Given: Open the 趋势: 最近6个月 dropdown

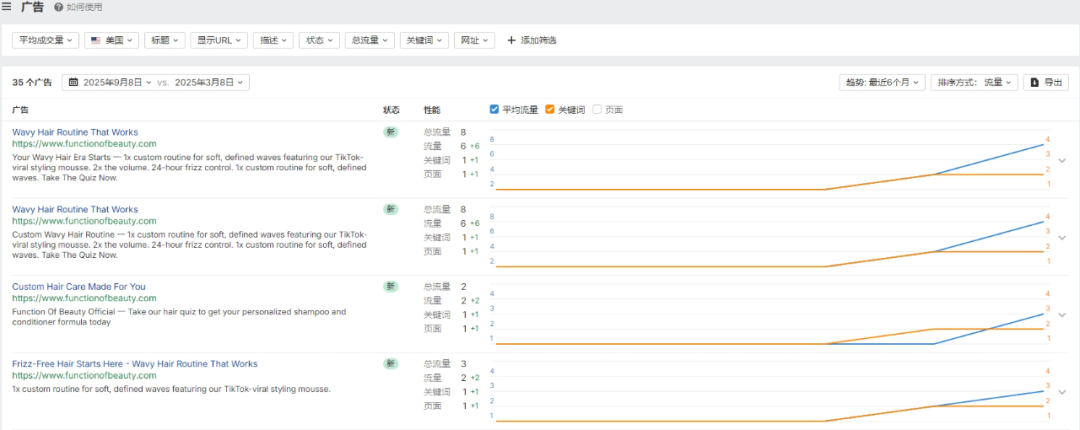Looking at the screenshot, I should pos(880,83).
